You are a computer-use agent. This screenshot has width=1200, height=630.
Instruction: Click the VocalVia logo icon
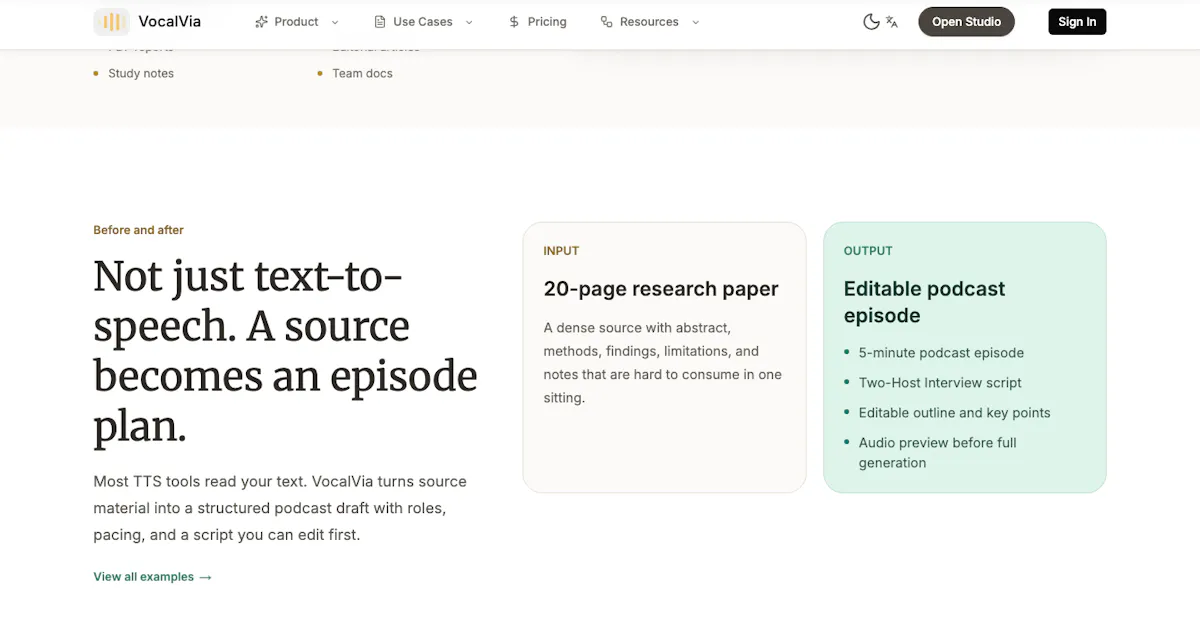112,22
